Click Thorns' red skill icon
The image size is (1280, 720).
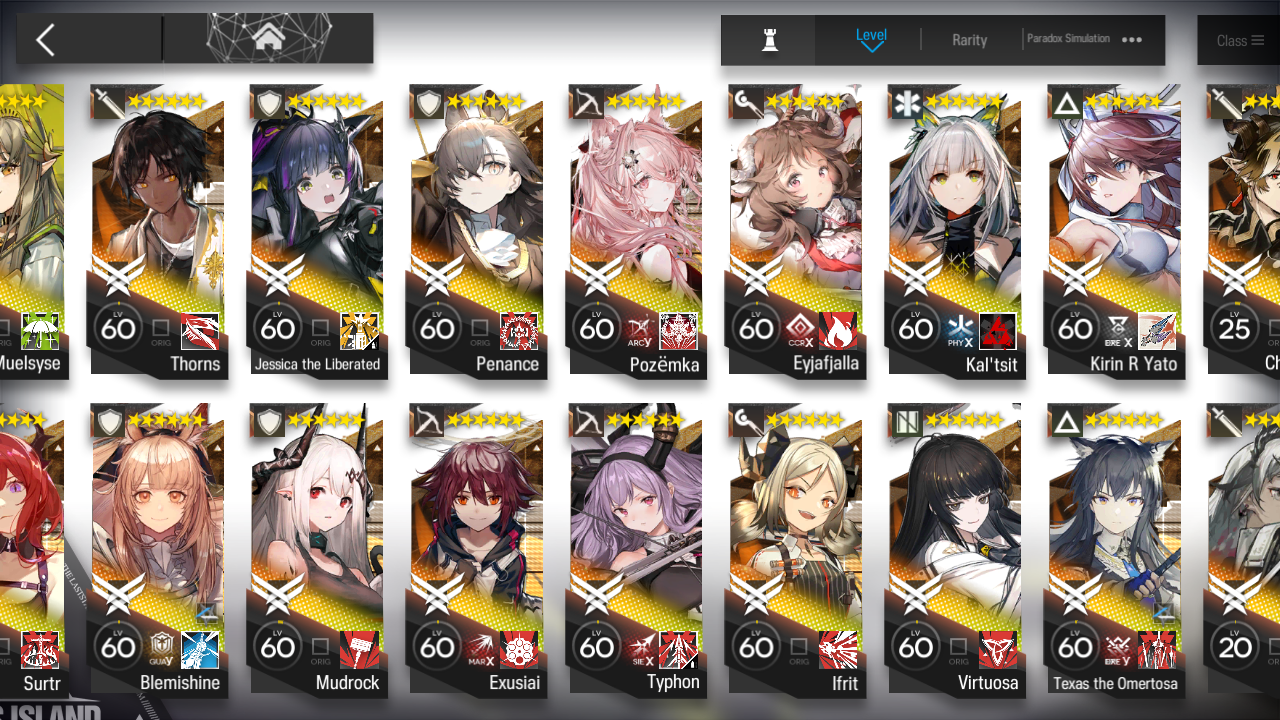[199, 330]
